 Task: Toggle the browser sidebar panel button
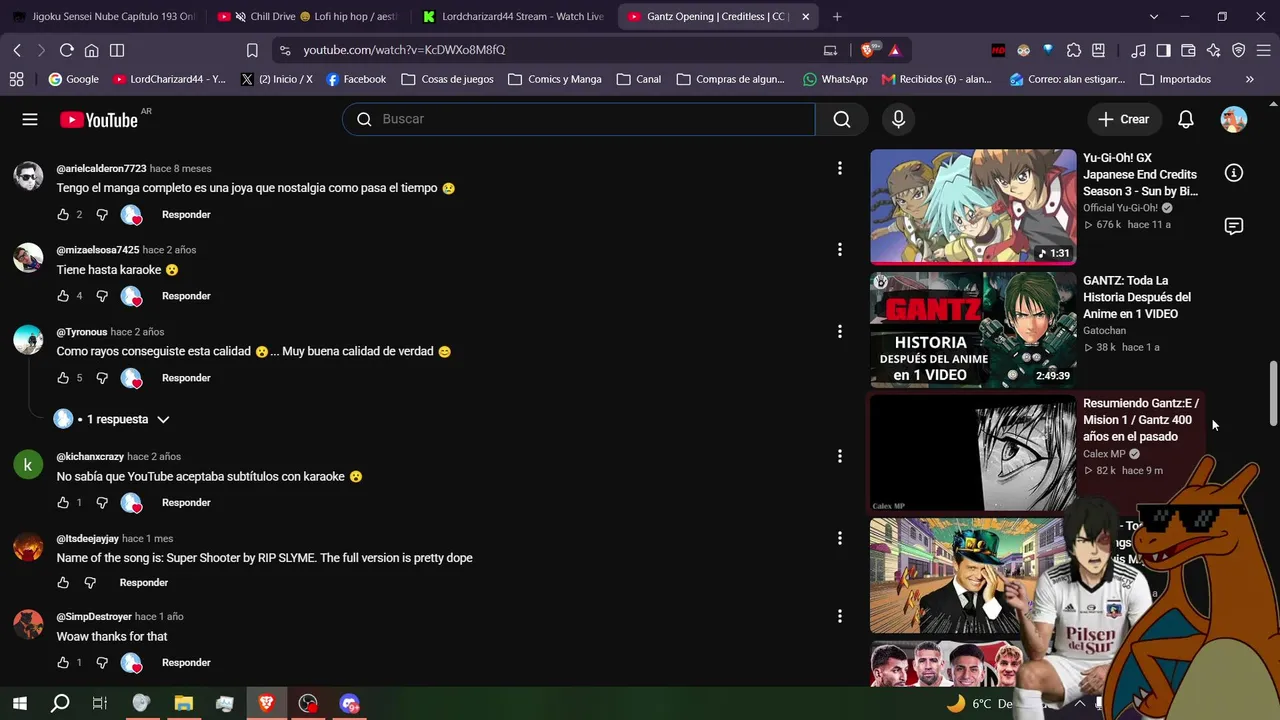pos(1163,50)
